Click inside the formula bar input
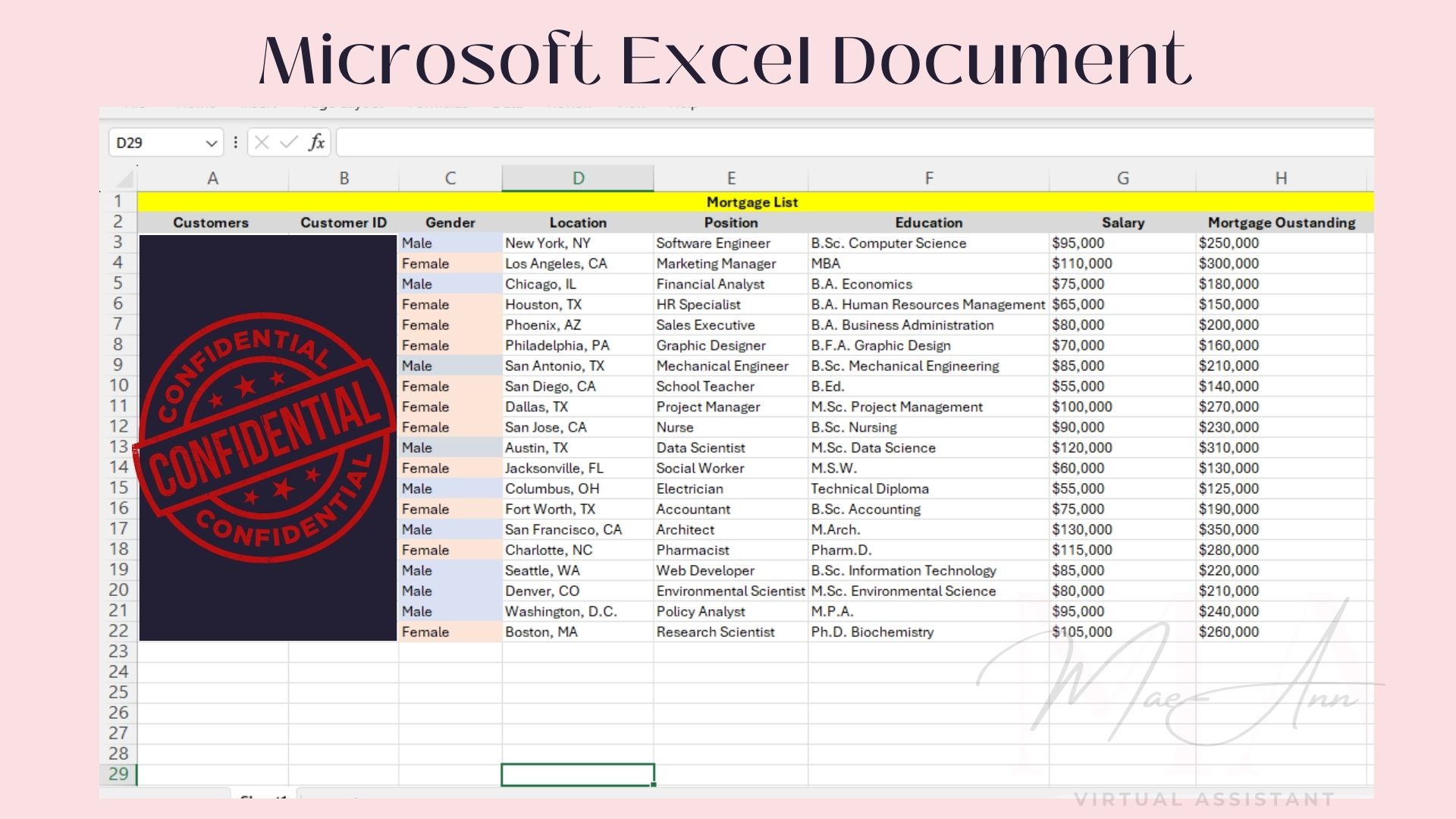The height and width of the screenshot is (819, 1456). point(834,143)
